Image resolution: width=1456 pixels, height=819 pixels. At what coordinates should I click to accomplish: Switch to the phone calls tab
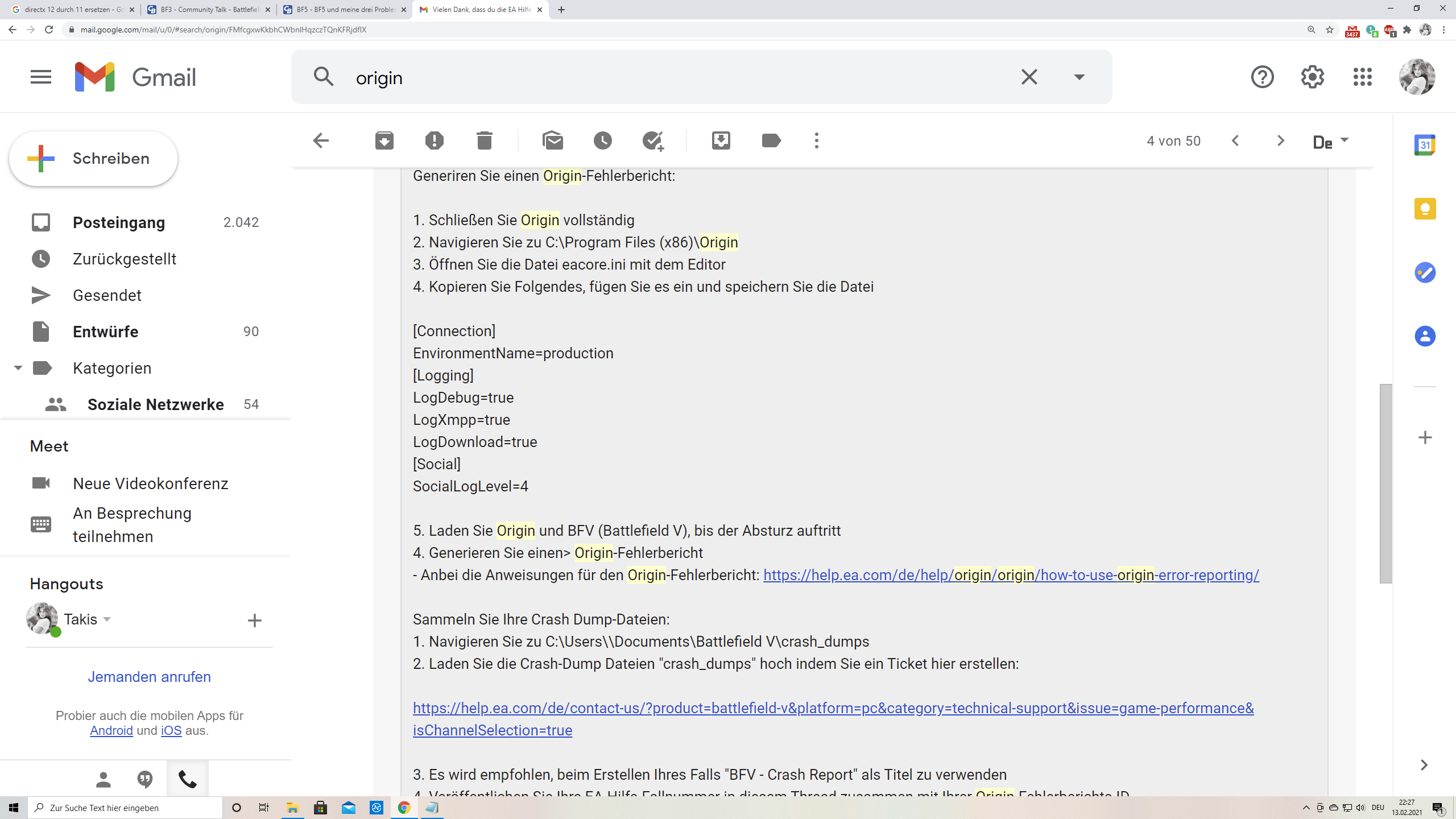pyautogui.click(x=187, y=779)
